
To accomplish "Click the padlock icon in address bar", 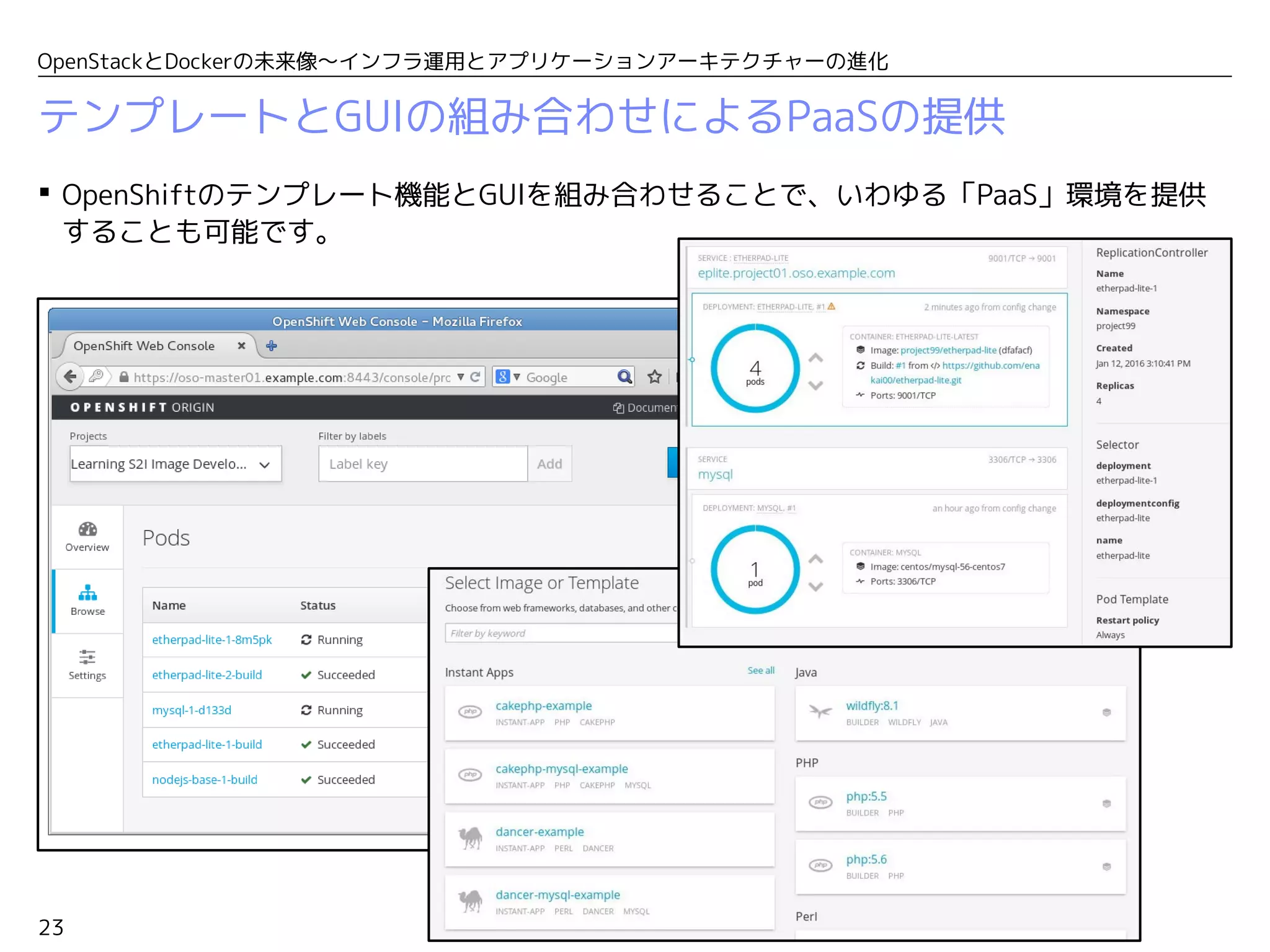I will (x=124, y=377).
